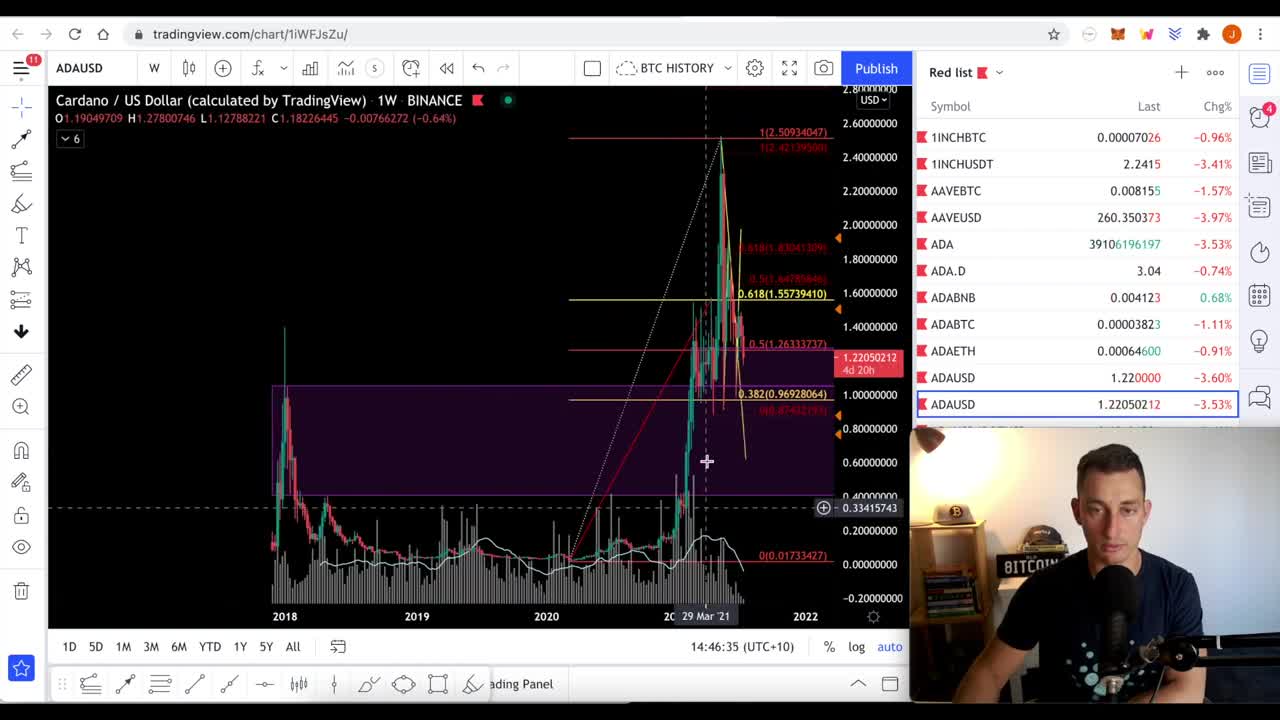
Task: Open chart settings gear in top toolbar
Action: pos(755,68)
